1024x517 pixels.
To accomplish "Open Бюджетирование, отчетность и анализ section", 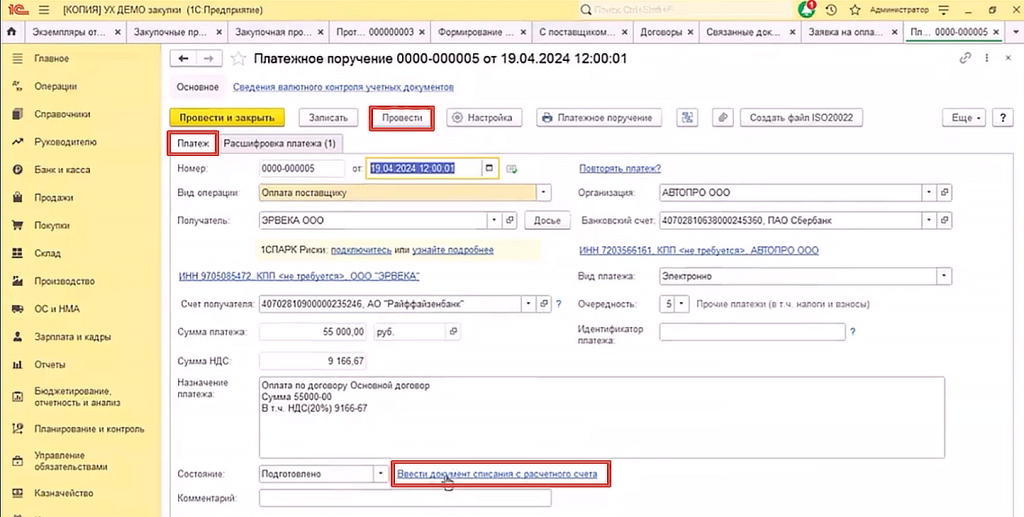I will (77, 397).
